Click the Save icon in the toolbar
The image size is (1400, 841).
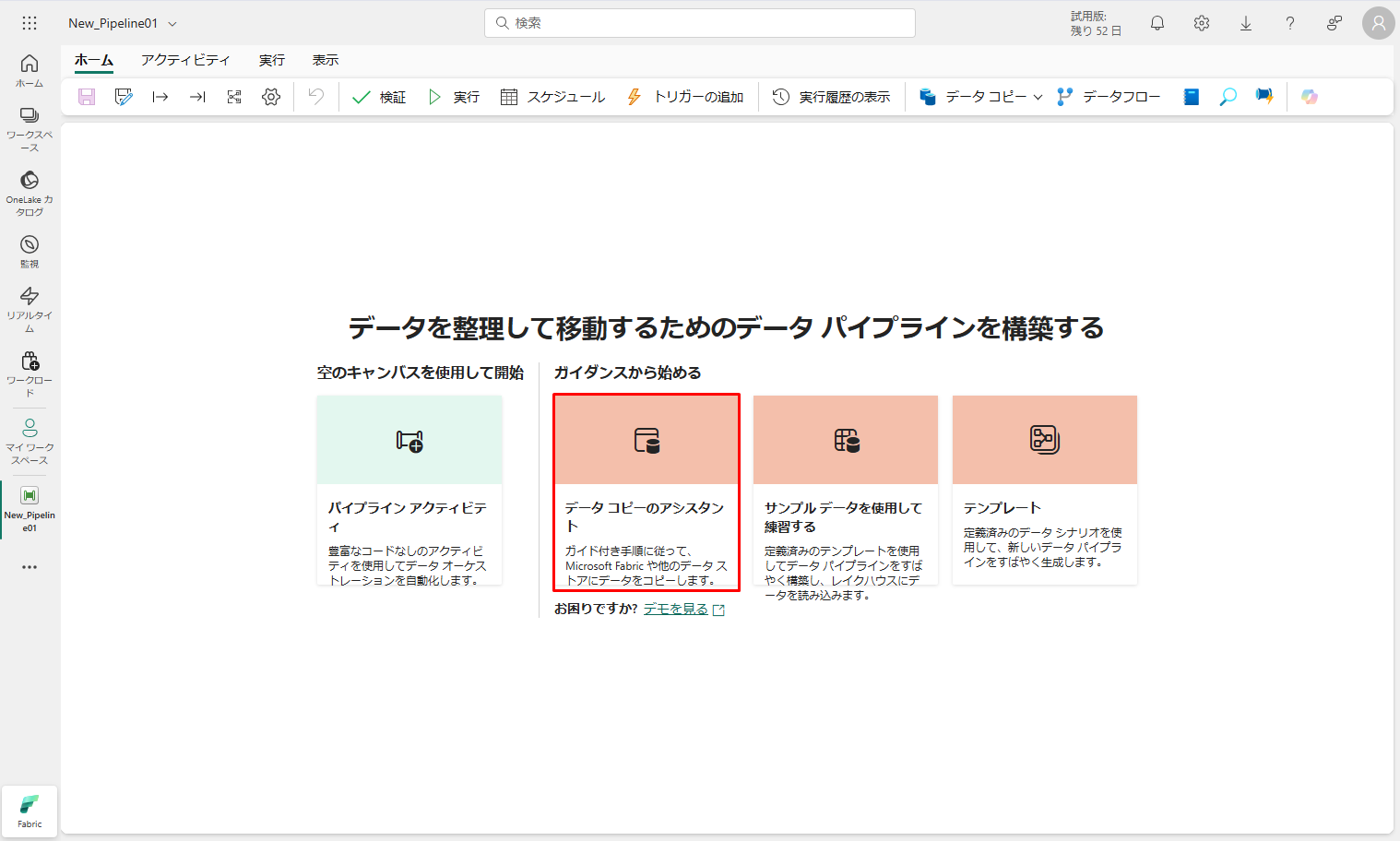(87, 97)
